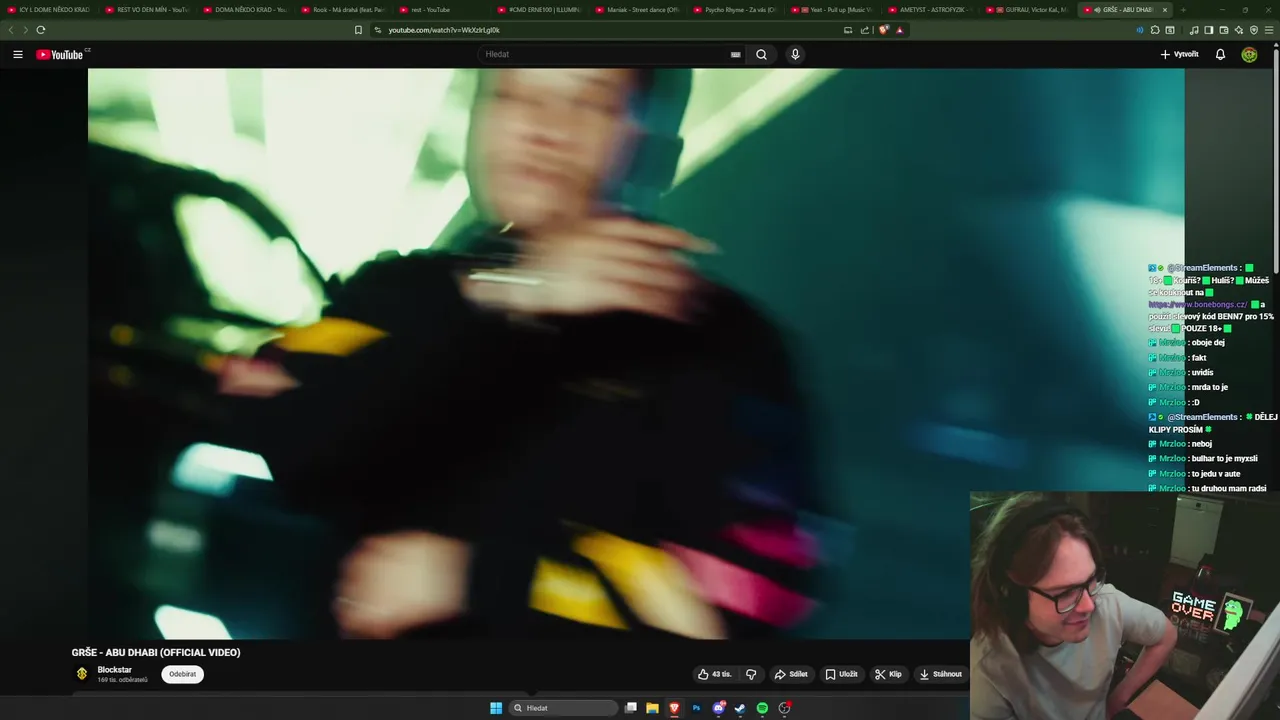Switch to the 'REST VO DEN MÍN' tab

pyautogui.click(x=146, y=9)
